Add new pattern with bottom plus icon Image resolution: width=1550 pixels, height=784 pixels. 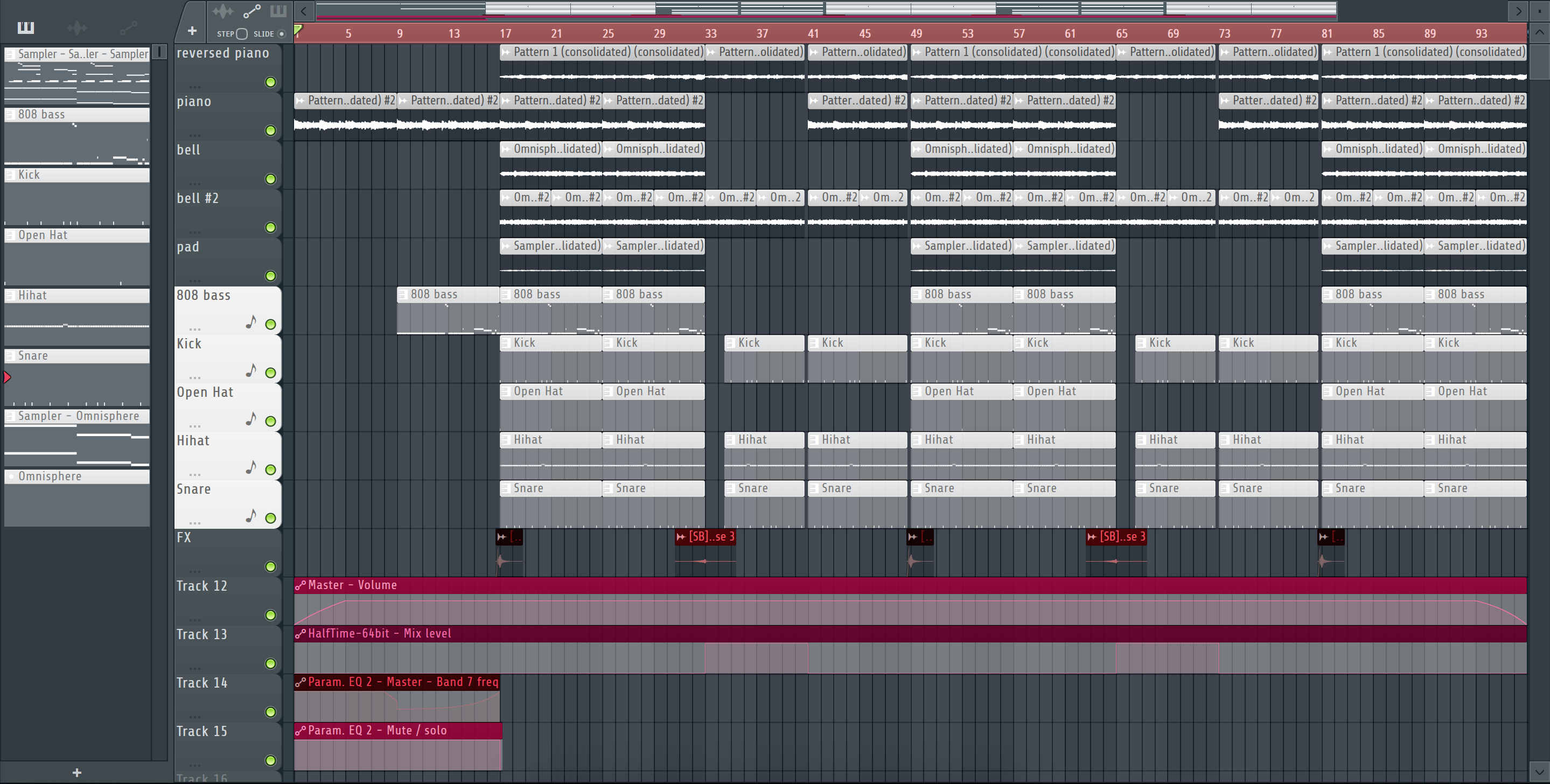tap(76, 773)
